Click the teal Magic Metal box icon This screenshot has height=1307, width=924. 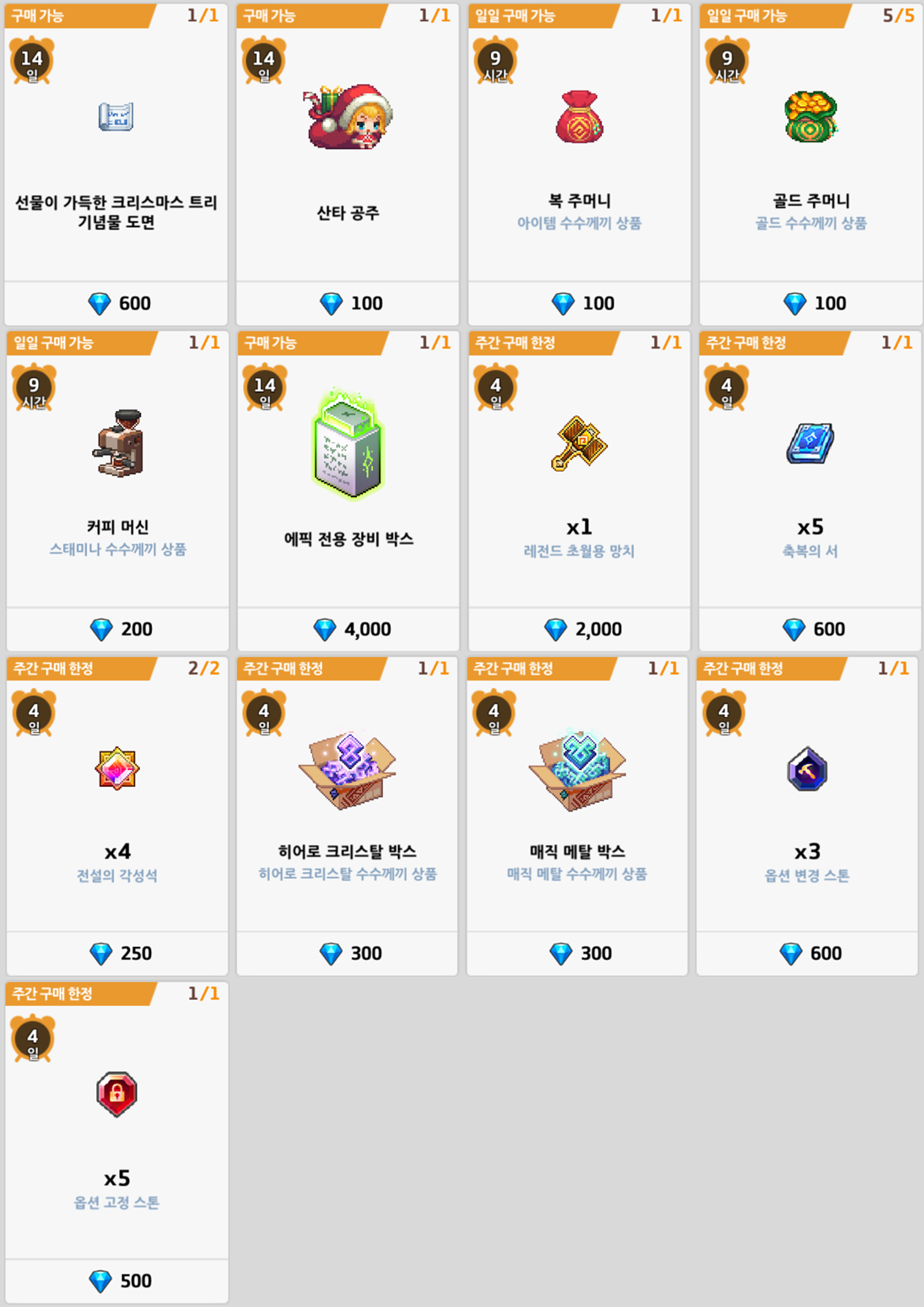pyautogui.click(x=577, y=770)
